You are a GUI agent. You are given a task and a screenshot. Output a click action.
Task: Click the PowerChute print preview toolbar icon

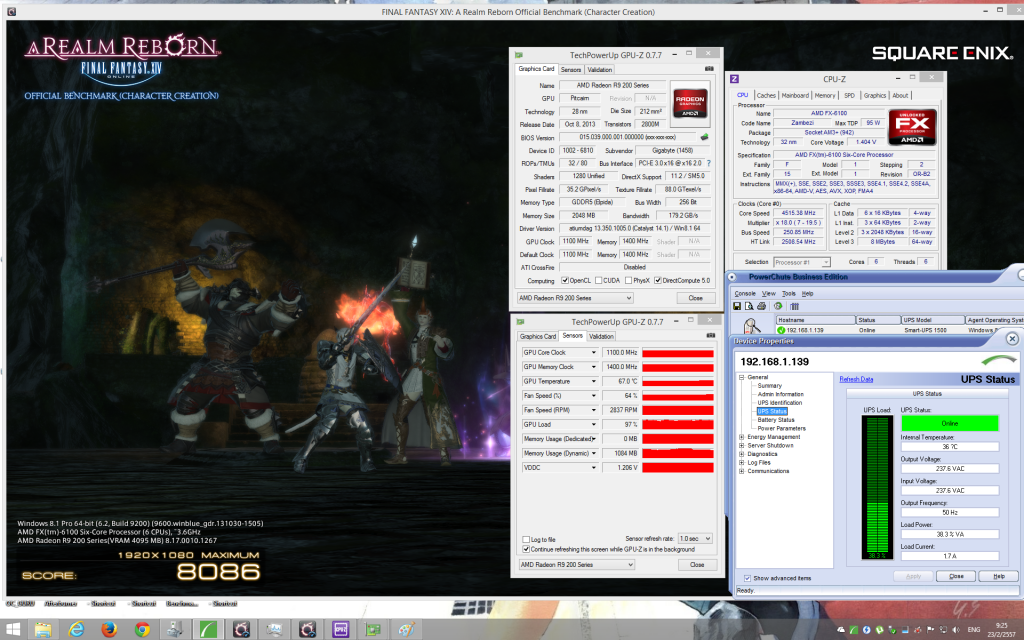(x=749, y=306)
